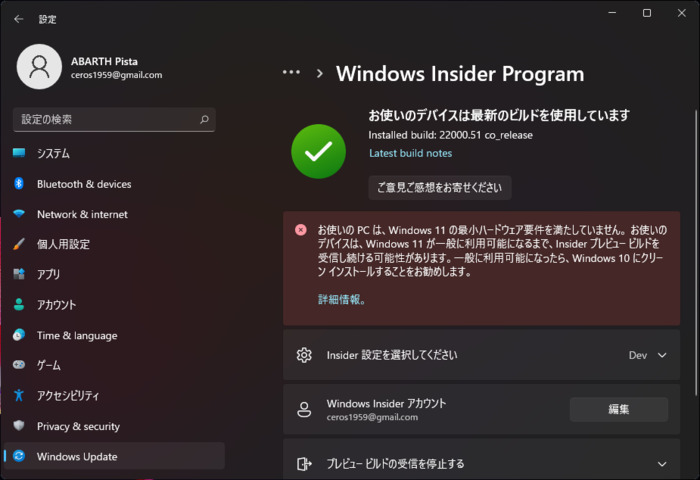700x480 pixels.
Task: Open アクセシビリティ settings text
Action: 68,396
